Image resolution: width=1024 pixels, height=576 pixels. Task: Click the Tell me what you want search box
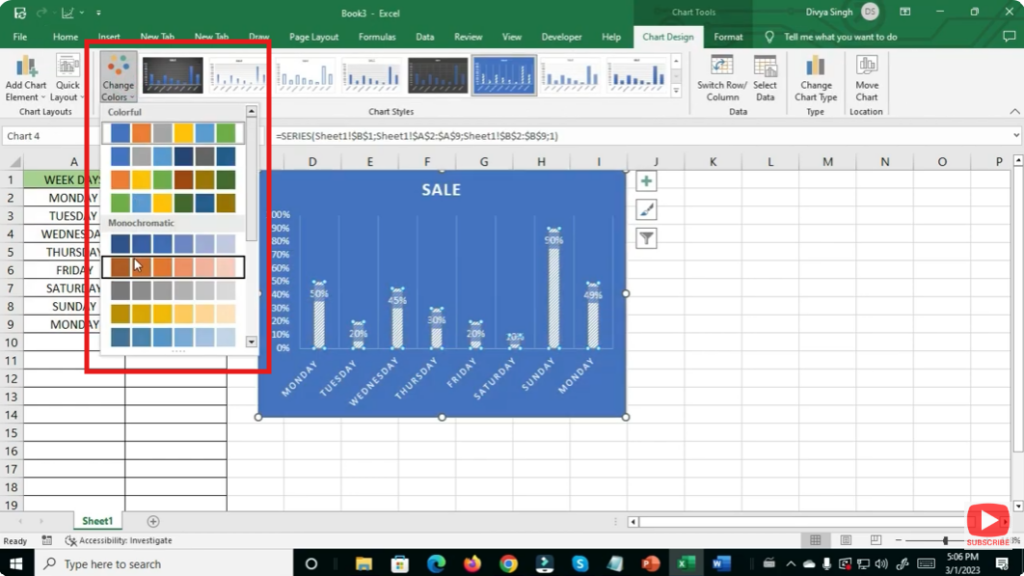[840, 37]
